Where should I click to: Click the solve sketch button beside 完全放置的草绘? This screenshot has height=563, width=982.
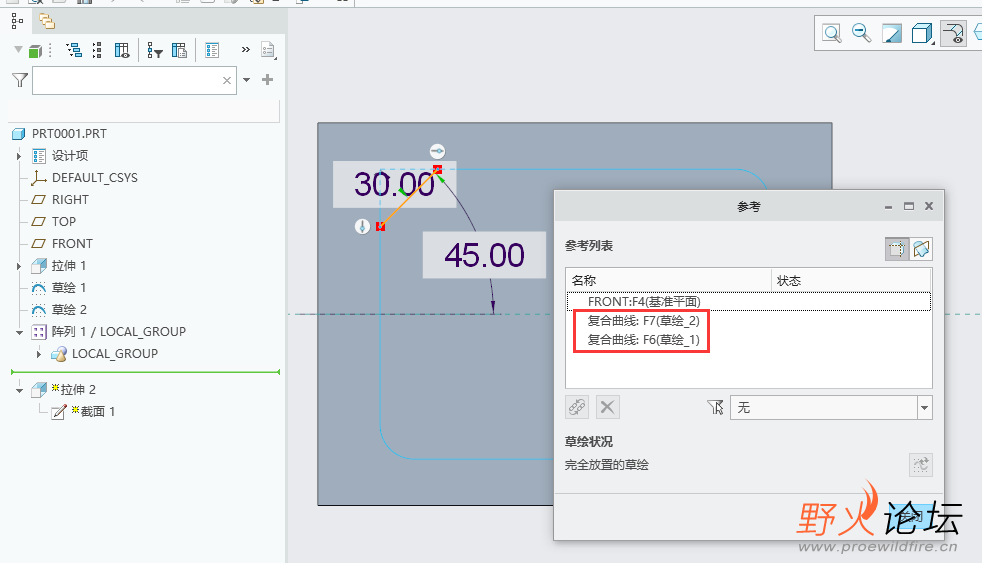pos(921,465)
